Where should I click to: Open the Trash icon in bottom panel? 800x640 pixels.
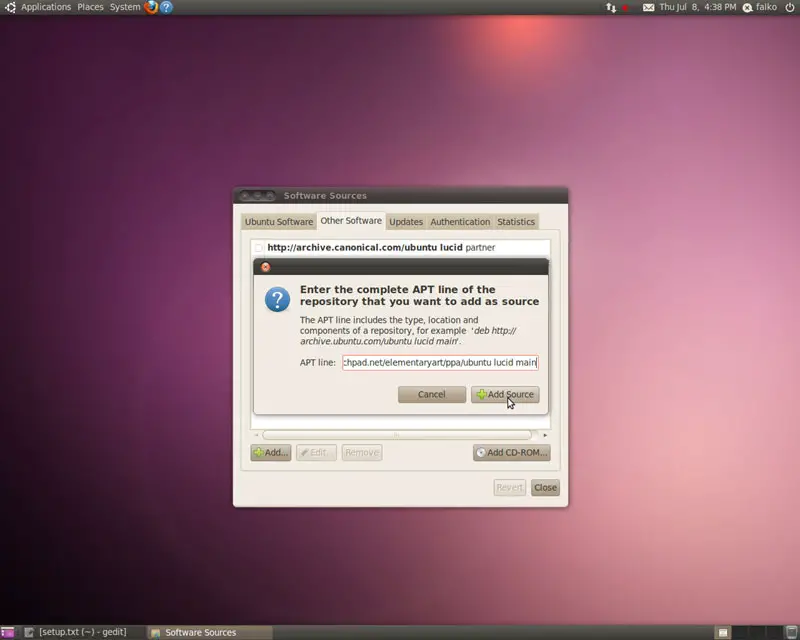[791, 632]
